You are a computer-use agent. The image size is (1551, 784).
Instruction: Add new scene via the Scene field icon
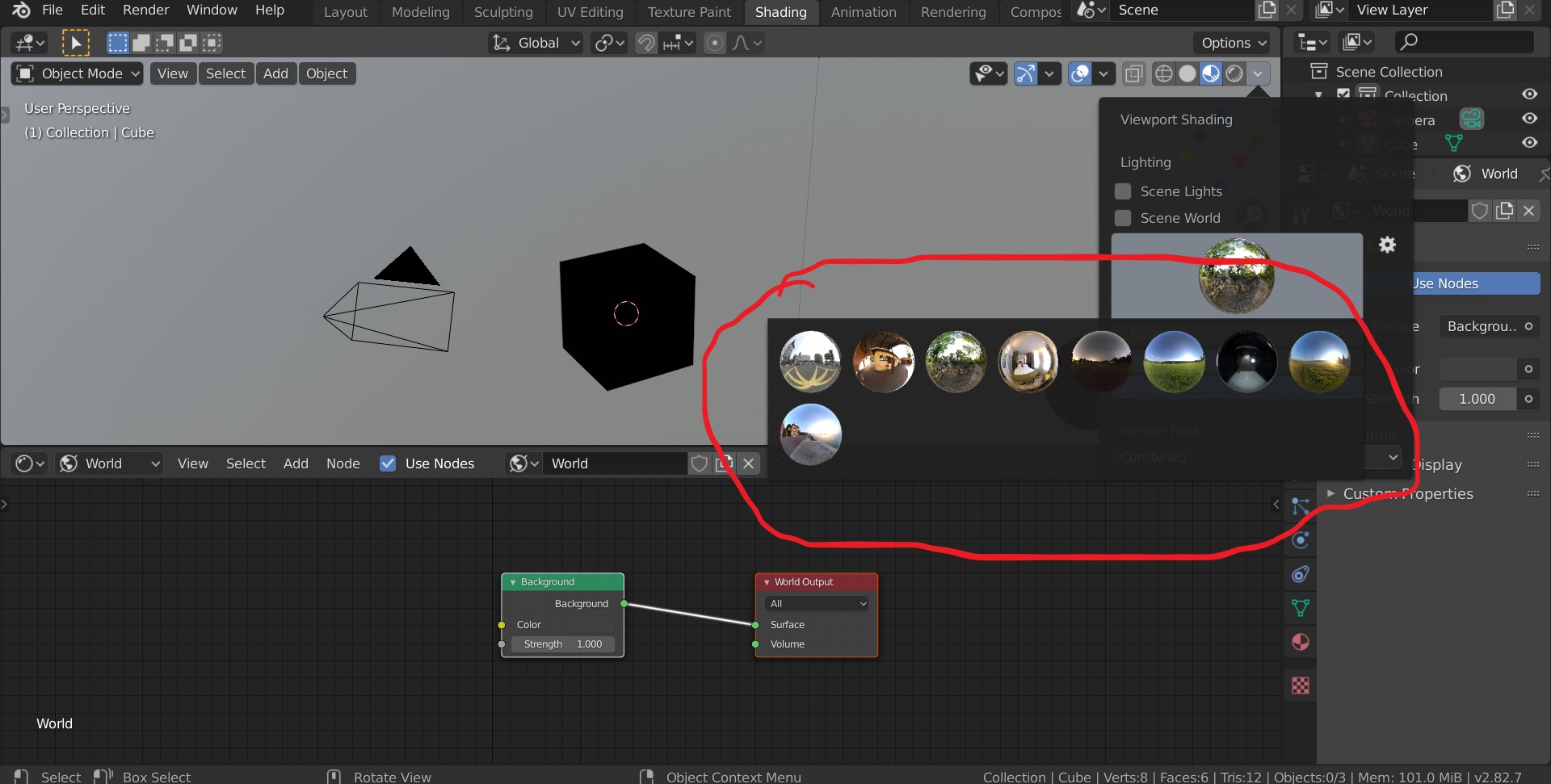(x=1267, y=10)
